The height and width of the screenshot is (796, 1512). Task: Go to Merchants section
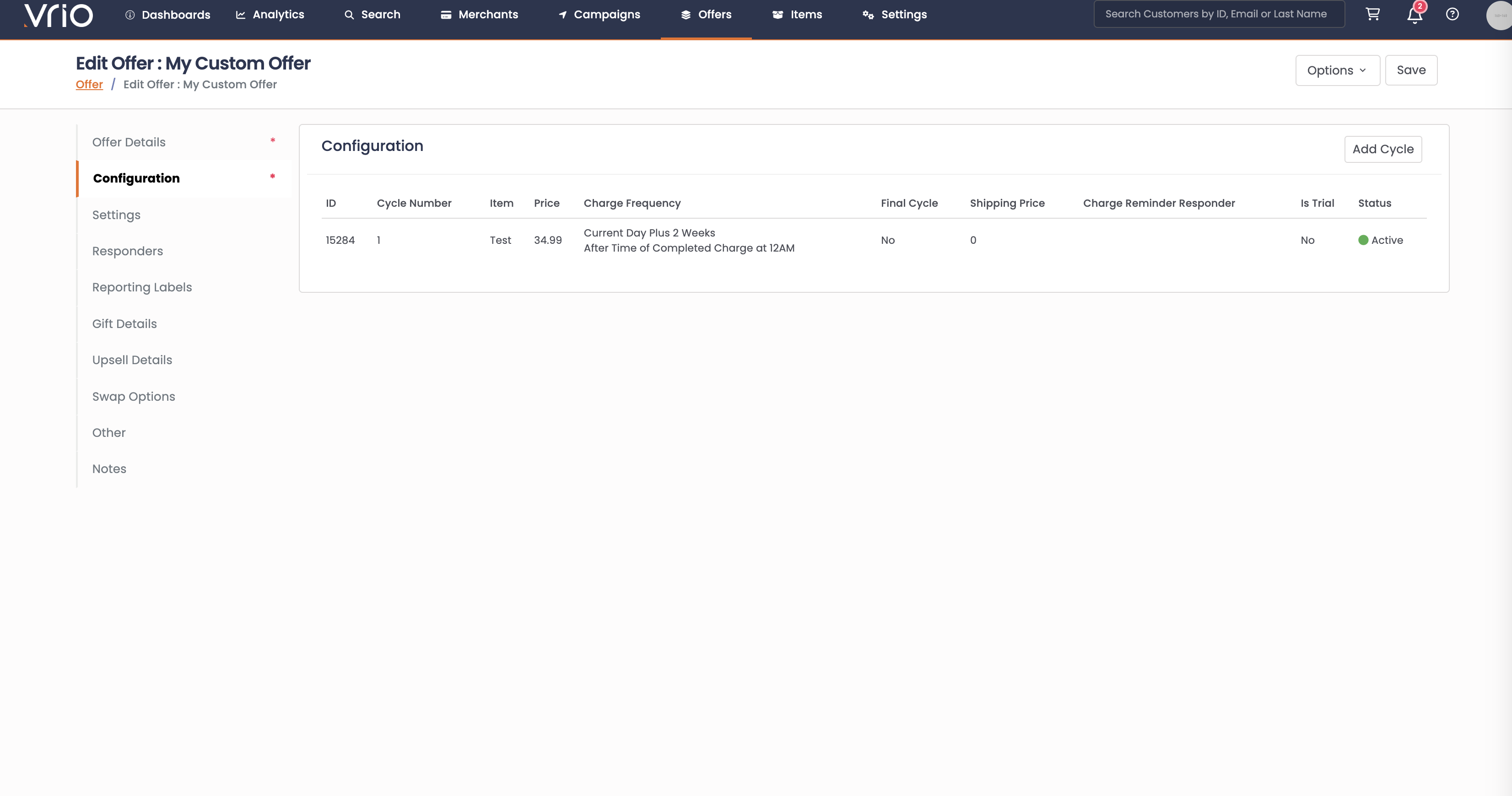tap(480, 15)
